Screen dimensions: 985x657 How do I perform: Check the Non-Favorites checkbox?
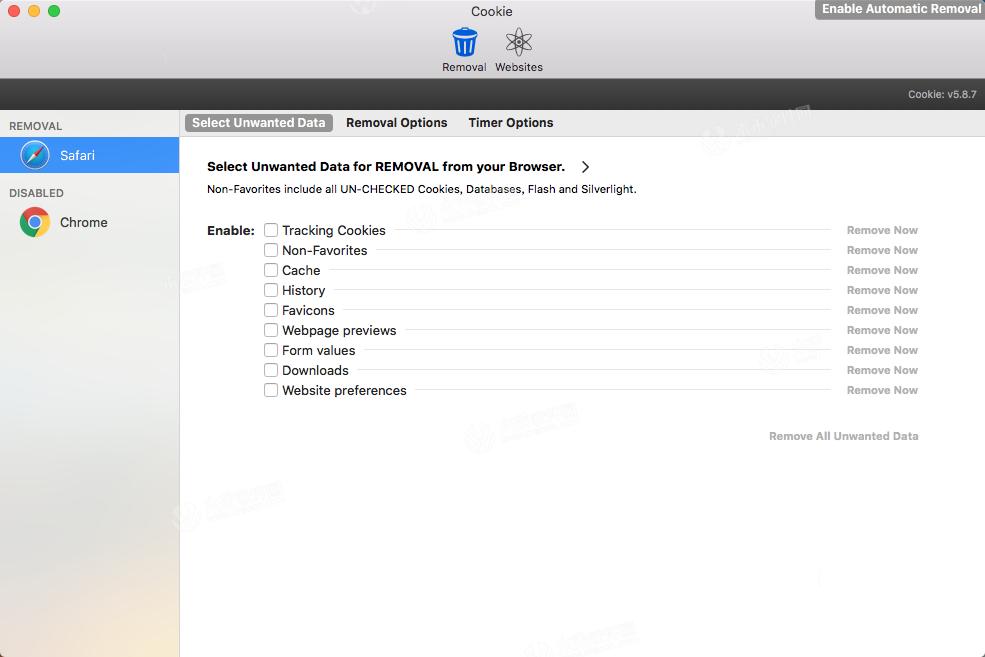click(271, 251)
